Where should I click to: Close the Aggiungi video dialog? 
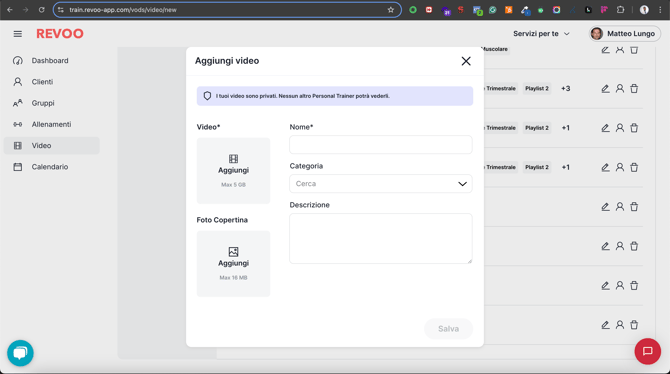[x=466, y=61]
